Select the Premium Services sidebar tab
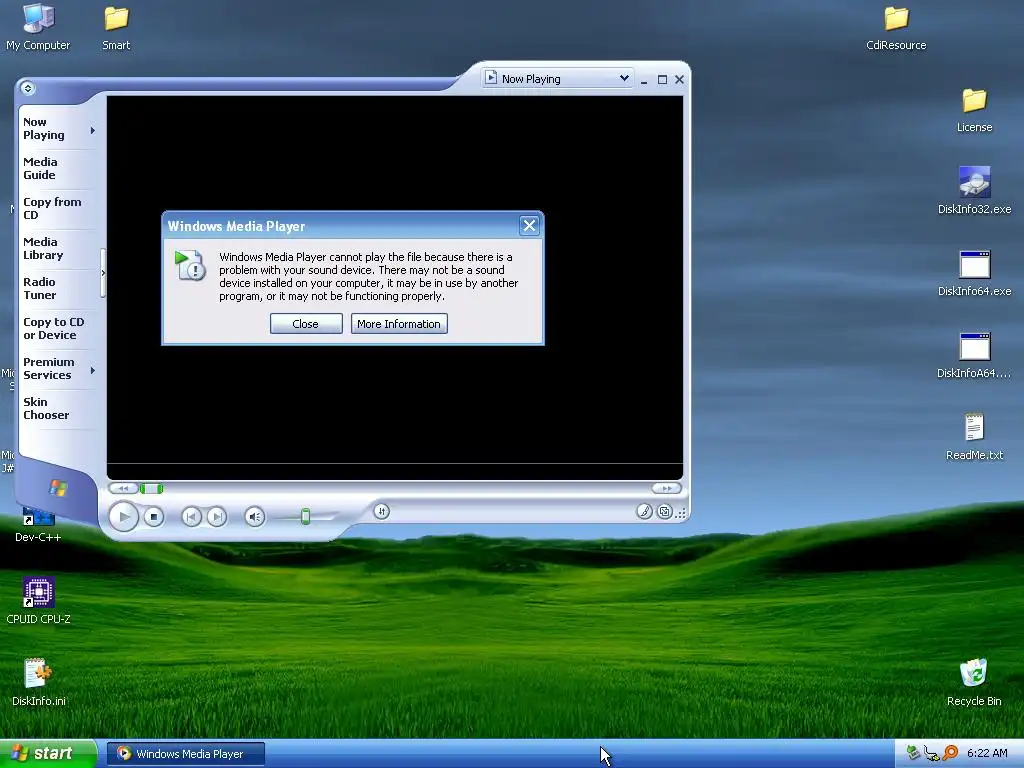 (x=48, y=368)
